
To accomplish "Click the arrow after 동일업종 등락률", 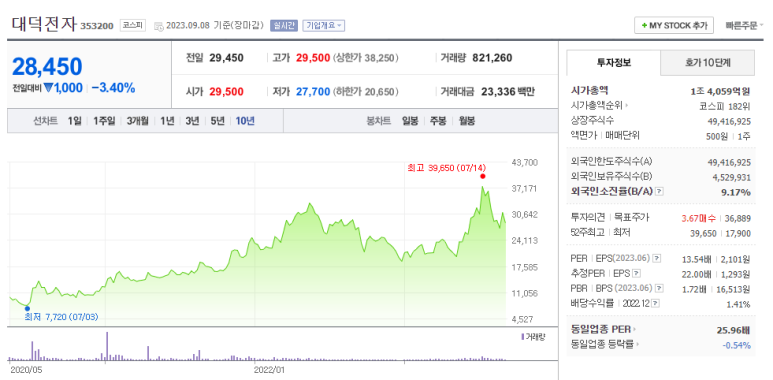I will (x=637, y=344).
